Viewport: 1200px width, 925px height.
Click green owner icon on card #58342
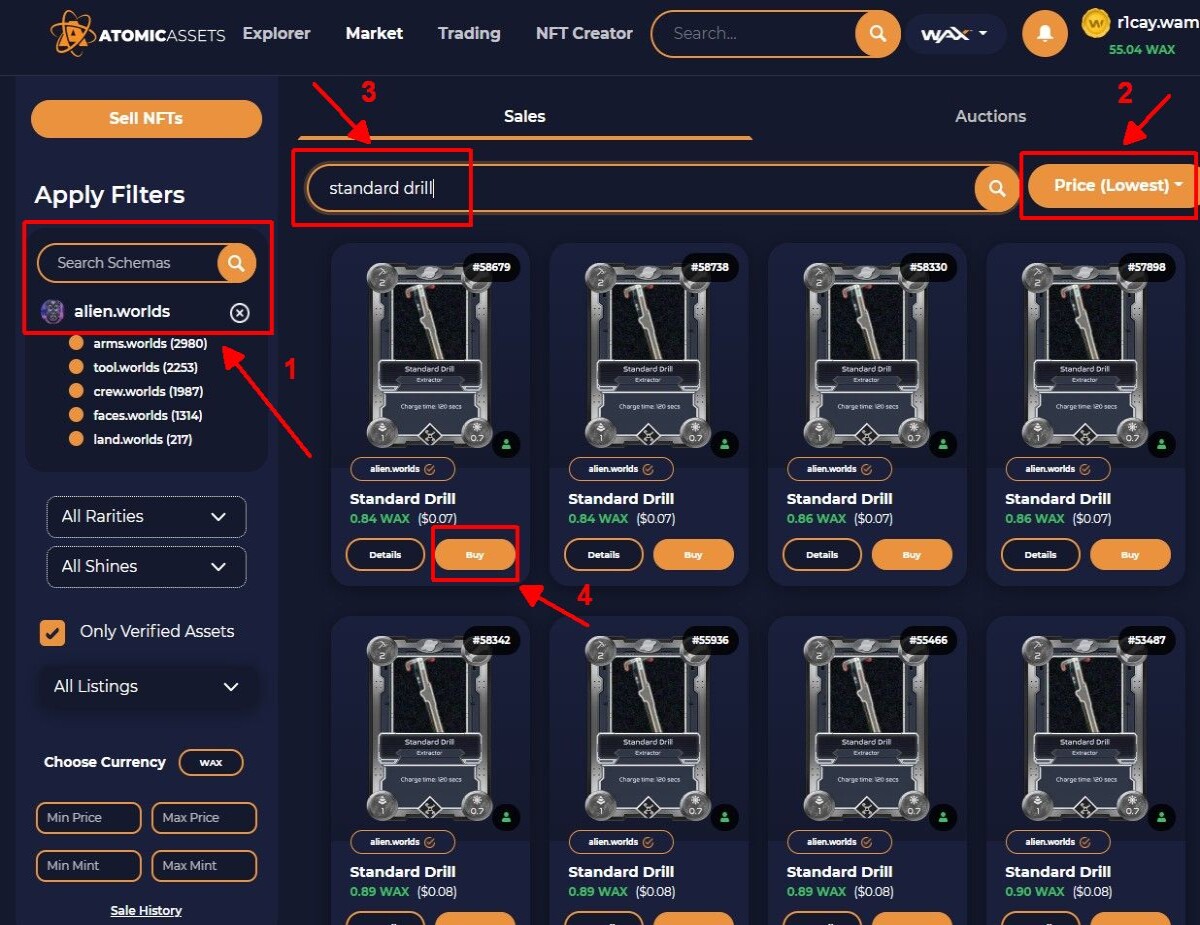click(507, 816)
